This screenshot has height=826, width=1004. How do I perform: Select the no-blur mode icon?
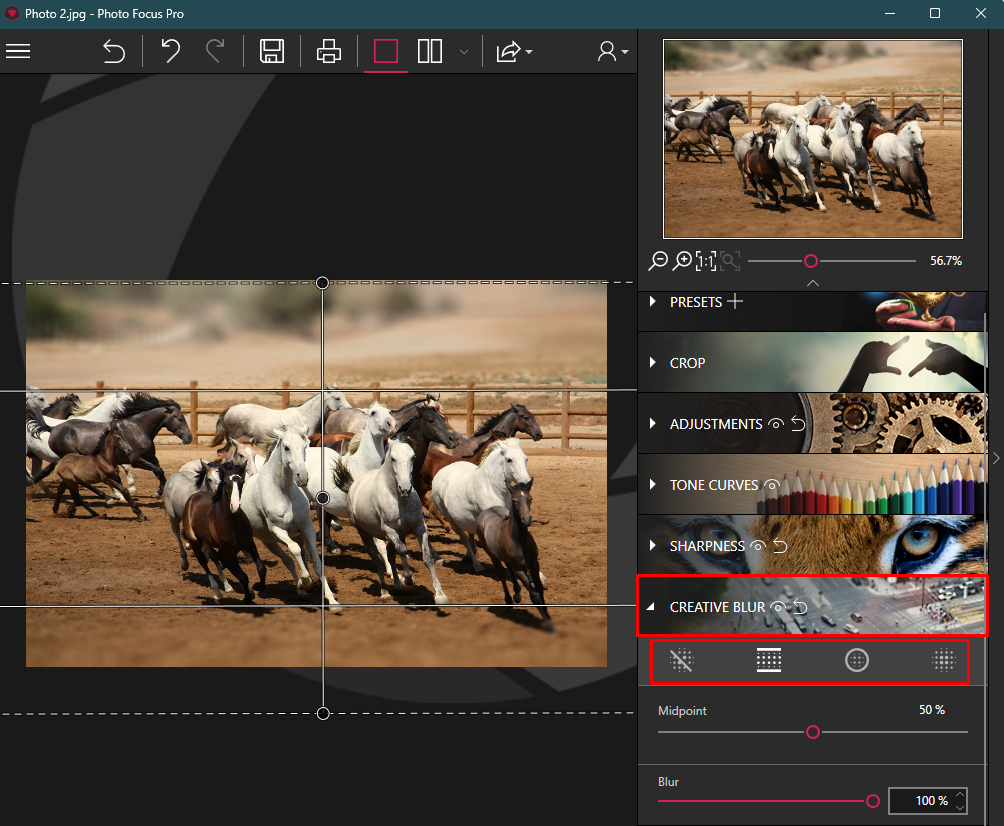click(x=681, y=660)
